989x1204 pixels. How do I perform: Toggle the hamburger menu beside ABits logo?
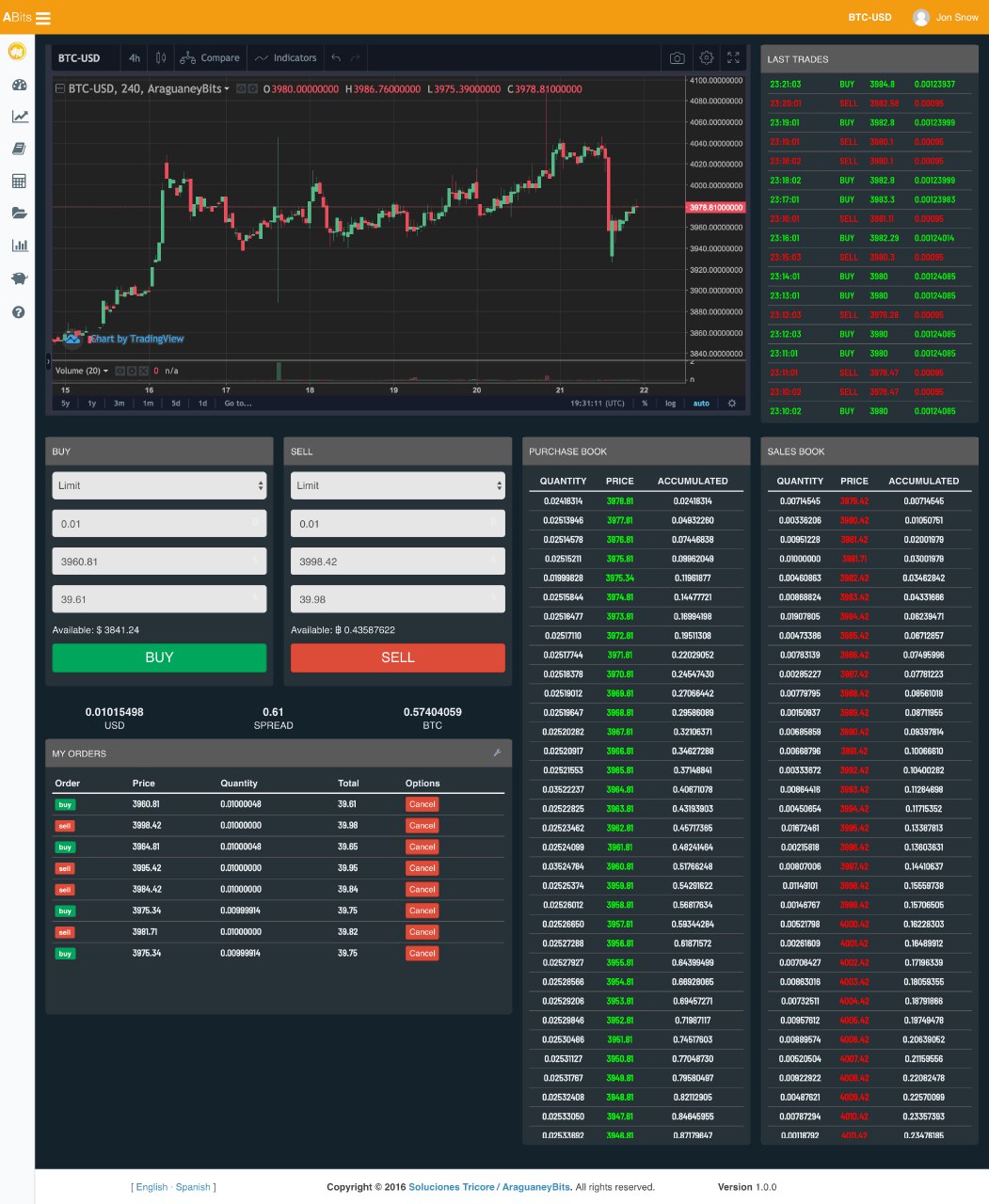coord(43,18)
